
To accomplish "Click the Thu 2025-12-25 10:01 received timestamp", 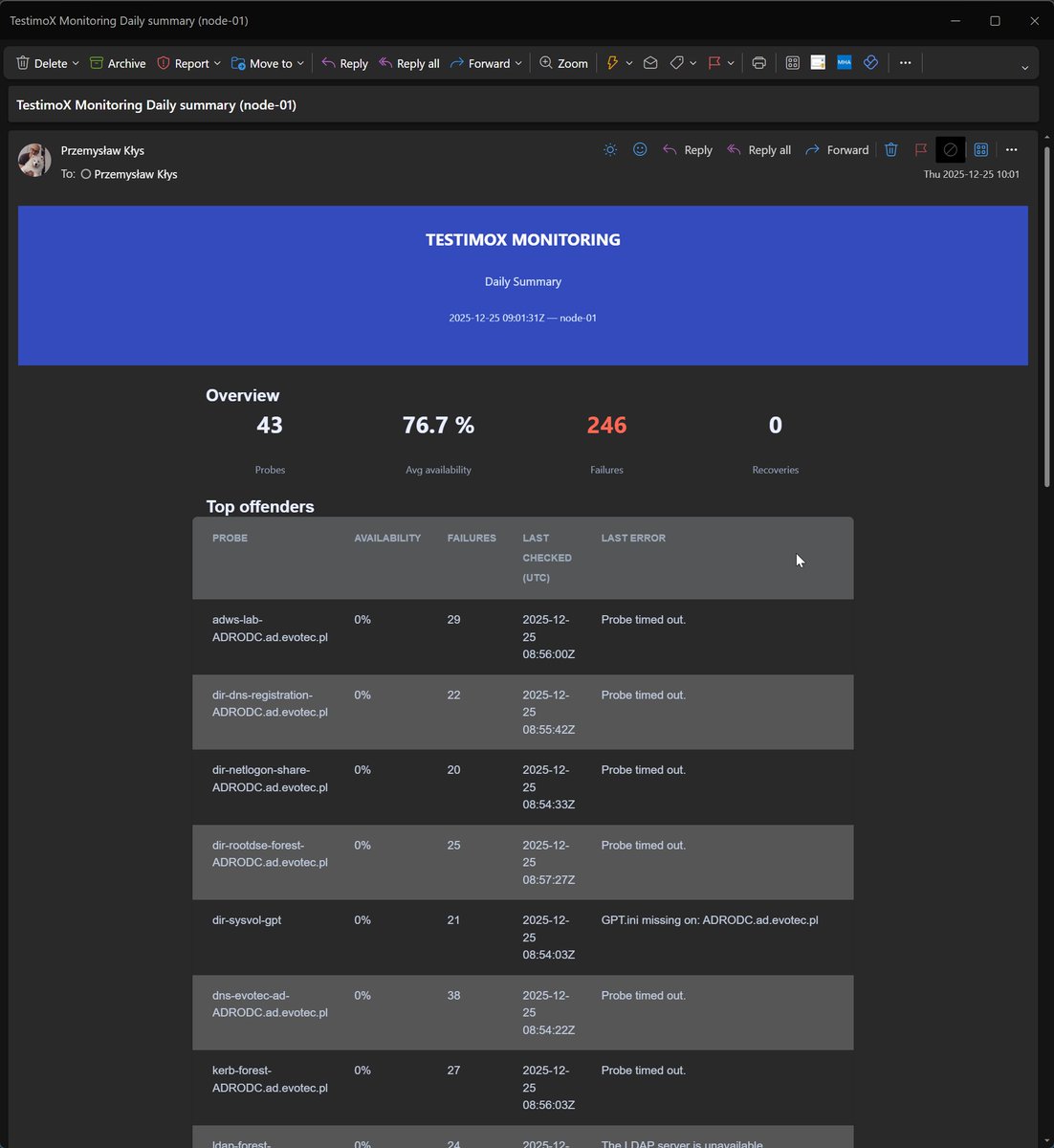I will 971,174.
